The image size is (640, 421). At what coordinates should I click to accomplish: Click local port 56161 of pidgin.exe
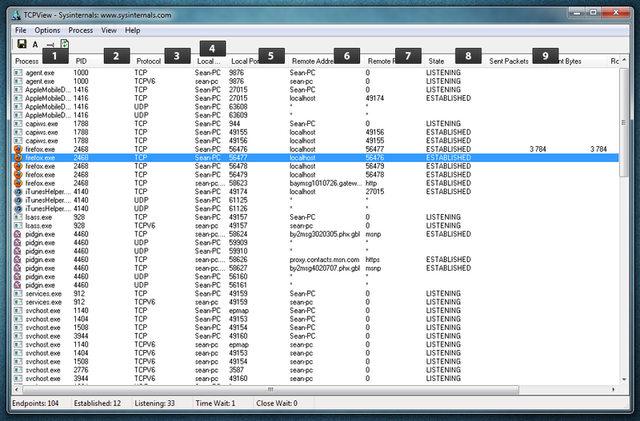(x=238, y=285)
